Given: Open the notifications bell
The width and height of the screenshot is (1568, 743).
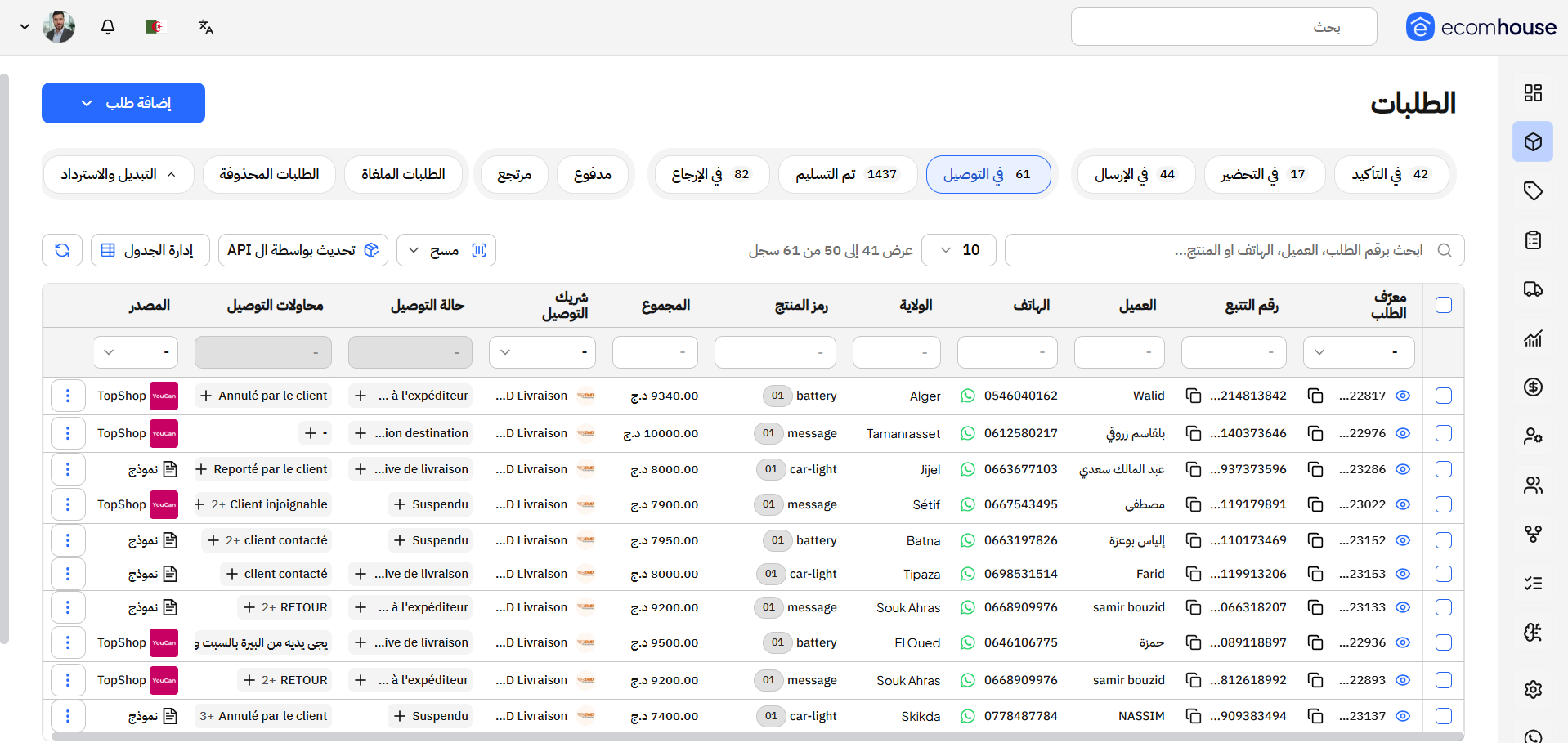Looking at the screenshot, I should (x=108, y=27).
